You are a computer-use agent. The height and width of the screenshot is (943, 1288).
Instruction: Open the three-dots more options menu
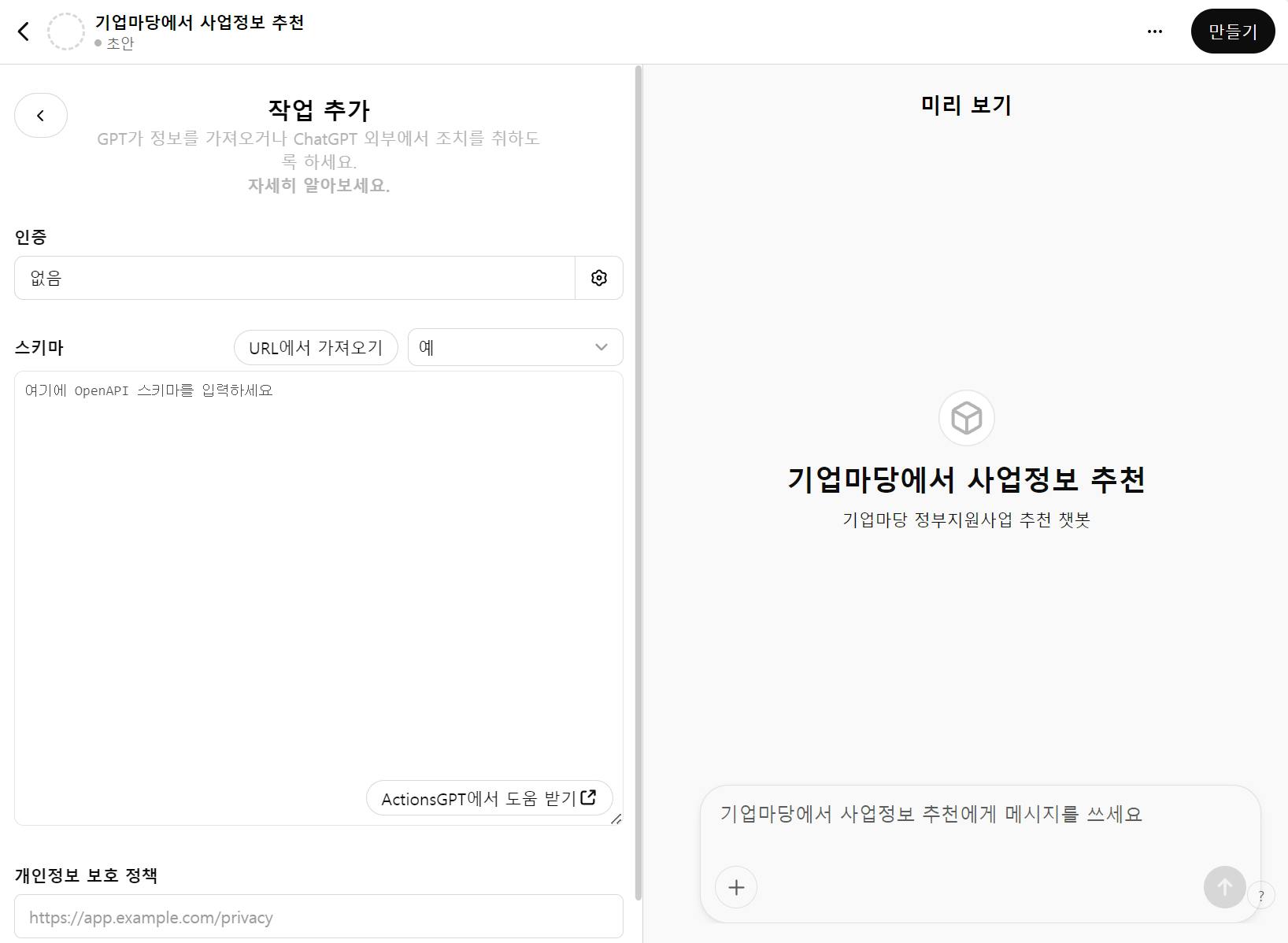tap(1154, 31)
